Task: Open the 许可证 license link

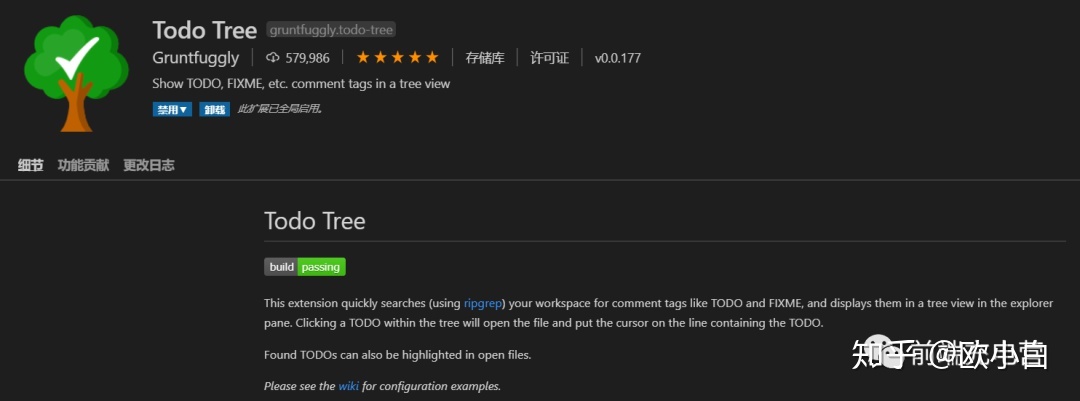Action: [550, 58]
